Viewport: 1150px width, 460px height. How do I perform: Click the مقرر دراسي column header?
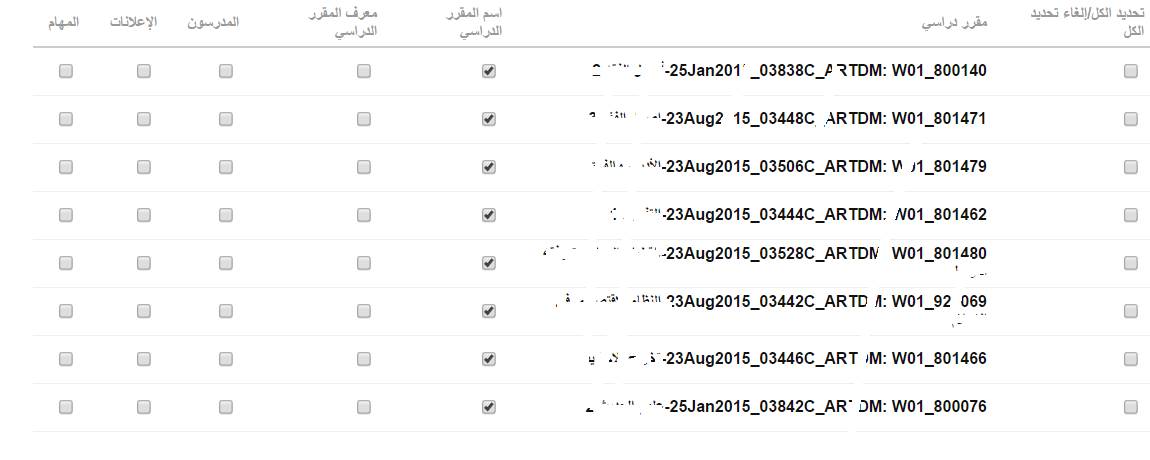955,23
